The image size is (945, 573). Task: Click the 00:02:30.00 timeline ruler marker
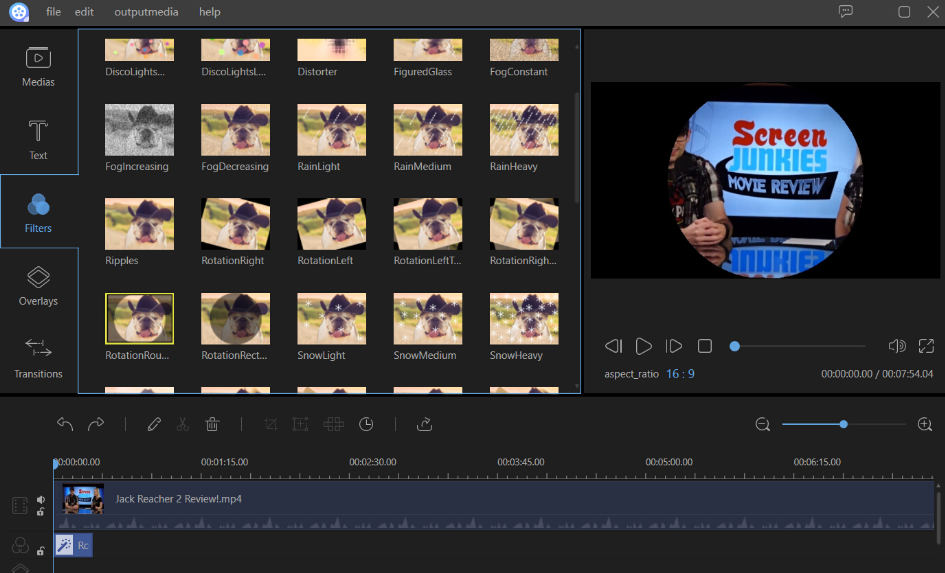(x=372, y=462)
